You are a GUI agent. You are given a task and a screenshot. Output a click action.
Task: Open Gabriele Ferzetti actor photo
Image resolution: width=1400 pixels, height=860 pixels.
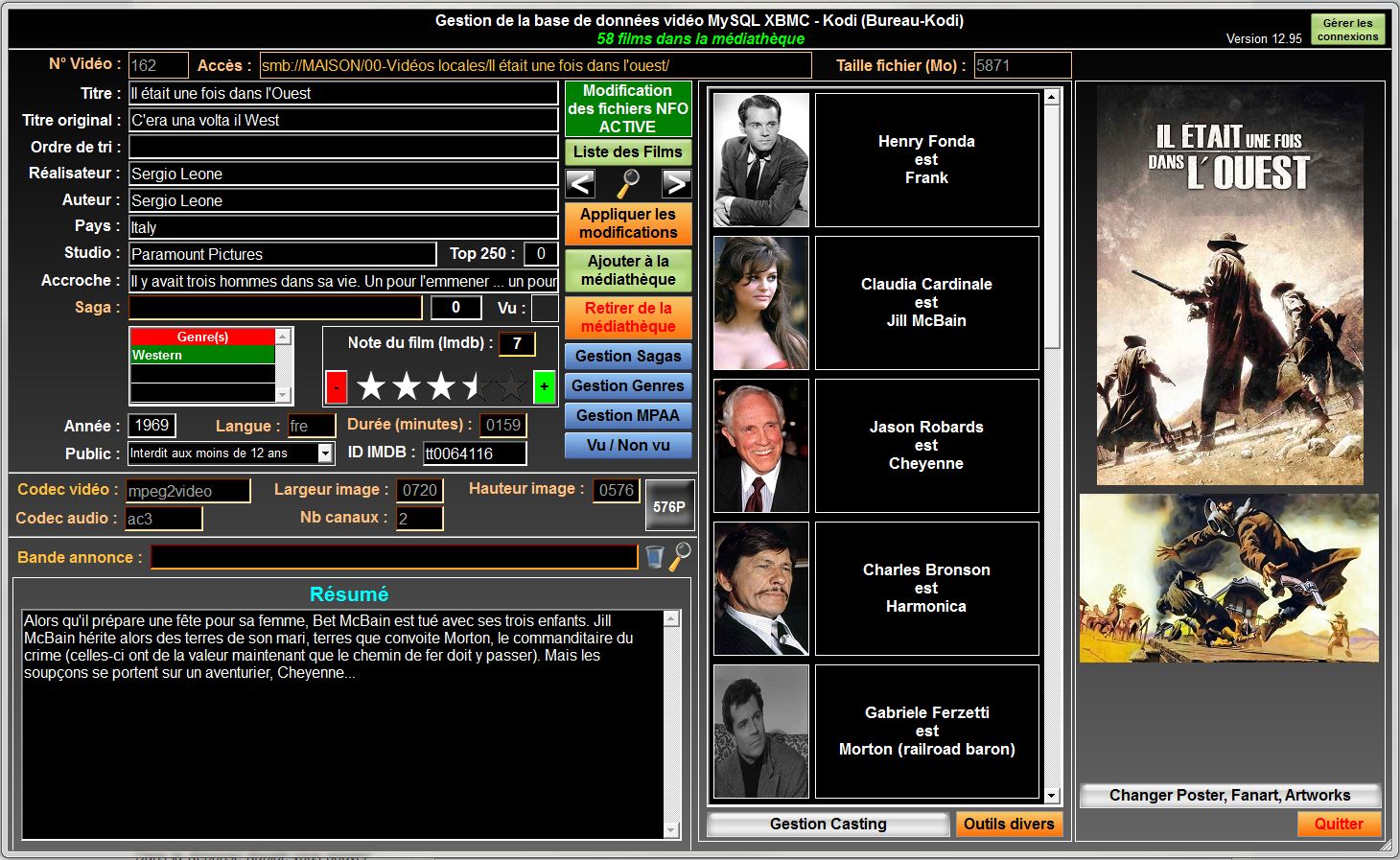(x=761, y=732)
